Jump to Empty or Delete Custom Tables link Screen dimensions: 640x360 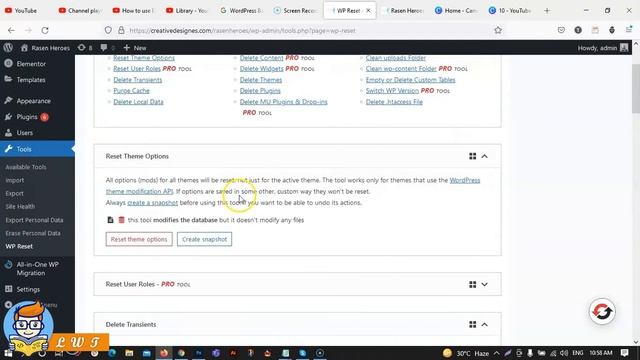410,80
